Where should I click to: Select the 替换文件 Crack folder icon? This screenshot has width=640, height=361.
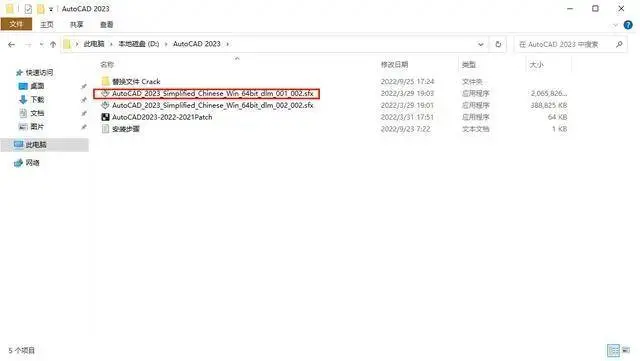pos(105,81)
